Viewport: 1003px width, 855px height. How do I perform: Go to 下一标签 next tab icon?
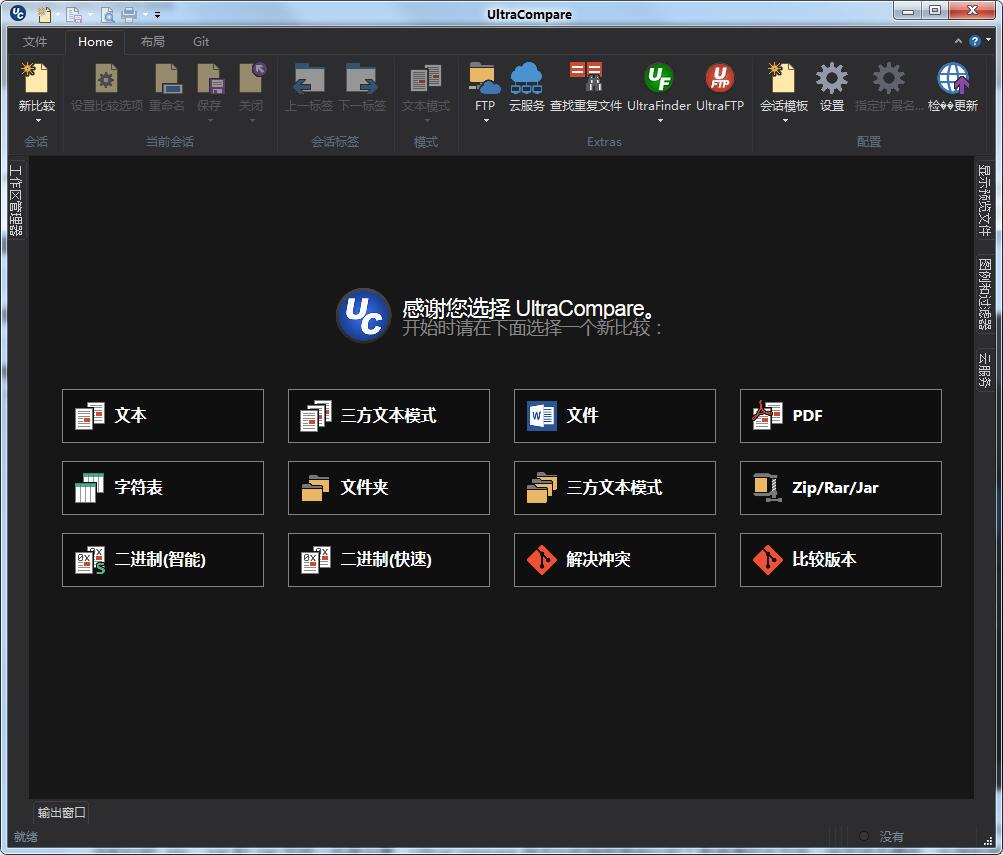[x=361, y=79]
